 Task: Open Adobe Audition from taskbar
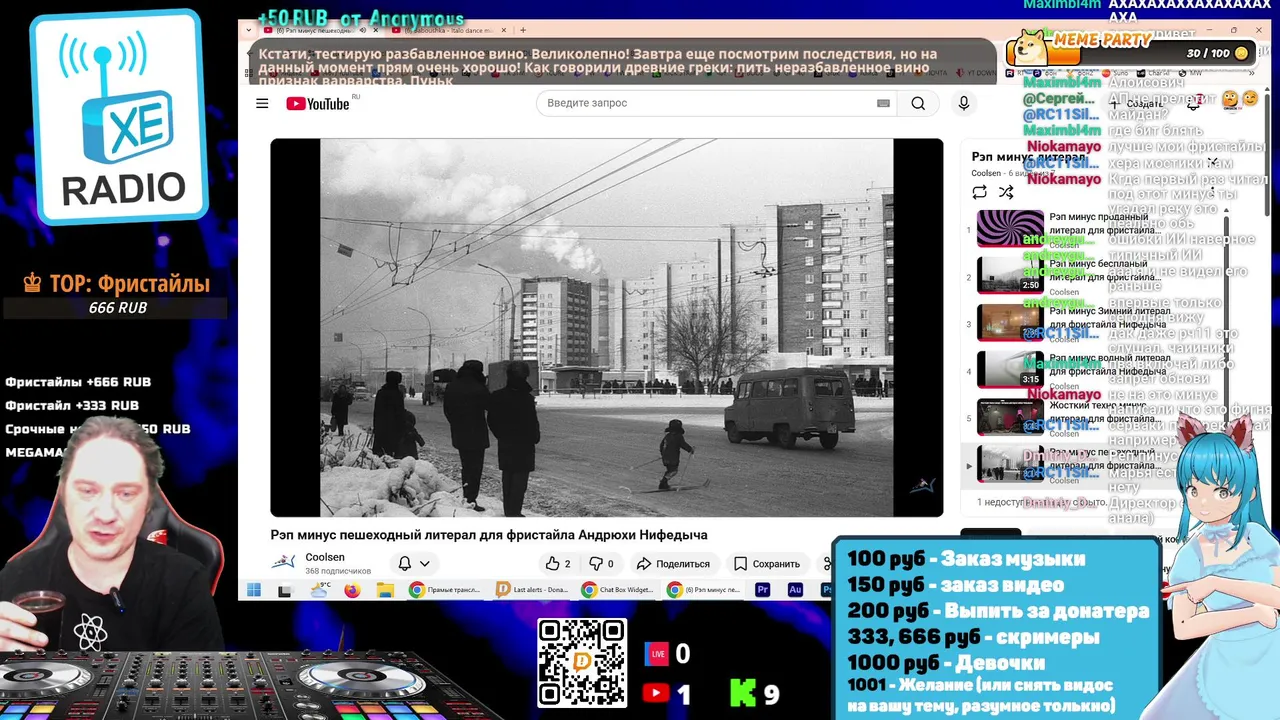click(x=796, y=590)
